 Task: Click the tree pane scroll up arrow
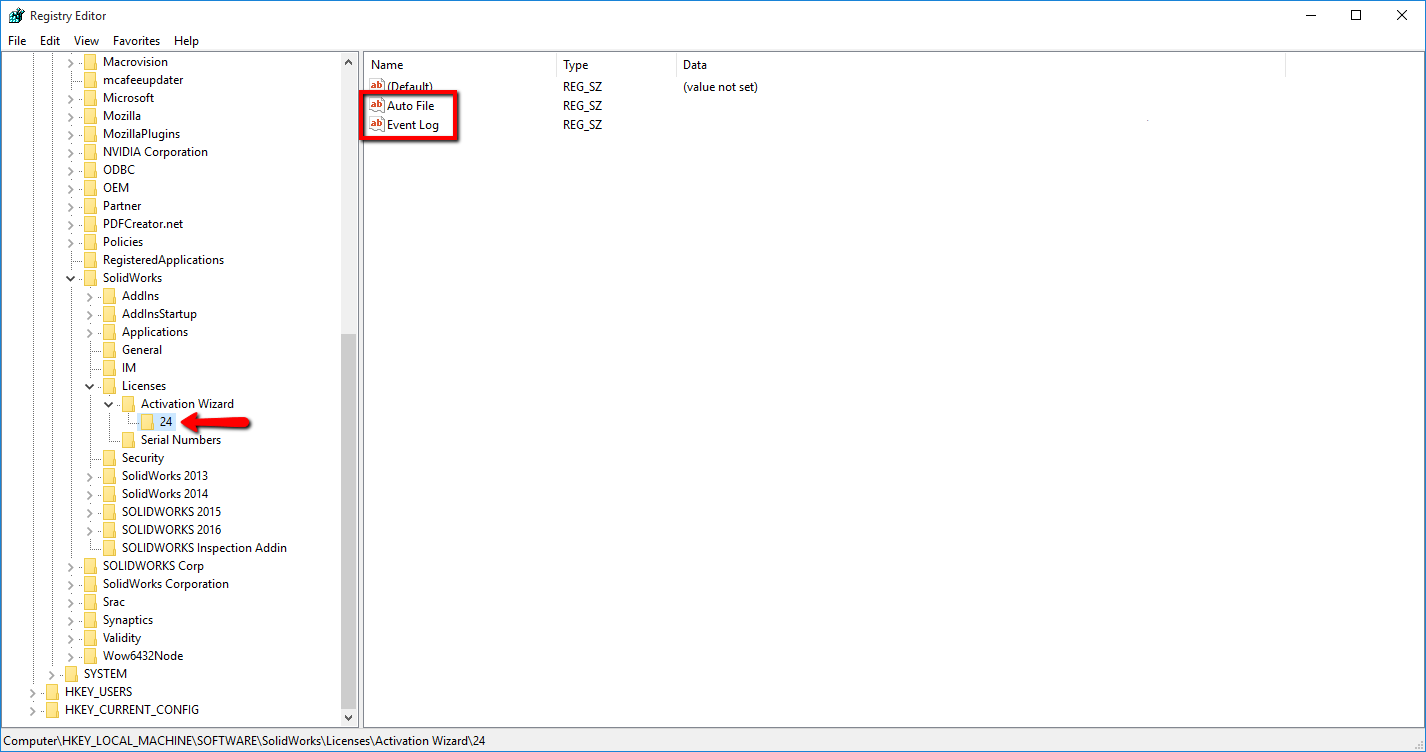pos(348,63)
